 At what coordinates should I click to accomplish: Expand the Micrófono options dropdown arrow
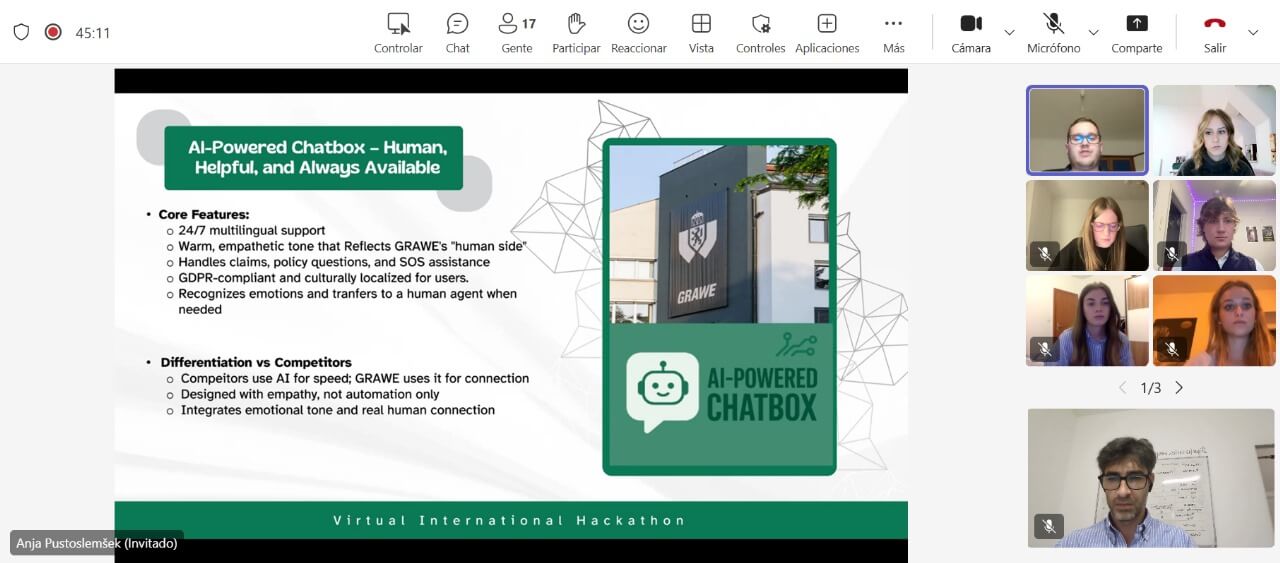pos(1093,32)
